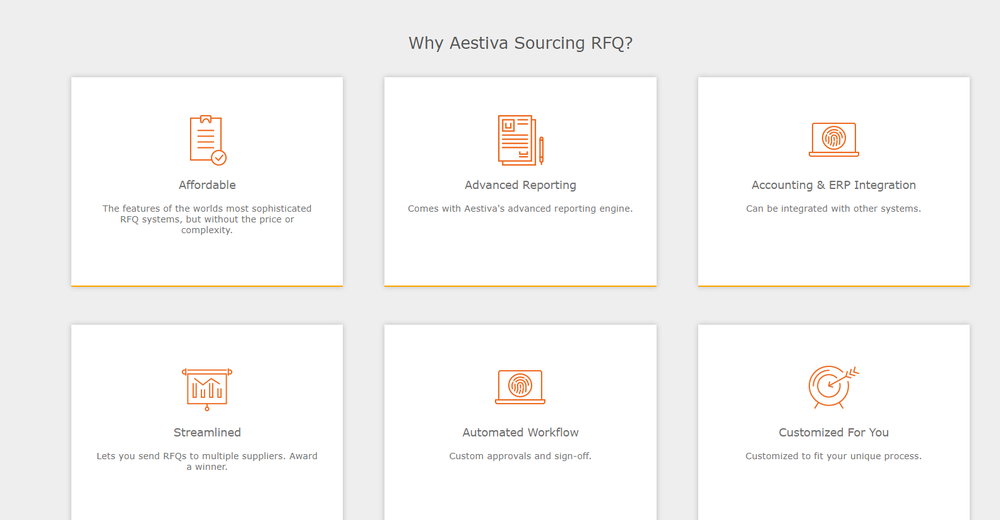Click 'Lets you send RFQs to multiple suppliers'
1000x520 pixels.
click(x=191, y=456)
